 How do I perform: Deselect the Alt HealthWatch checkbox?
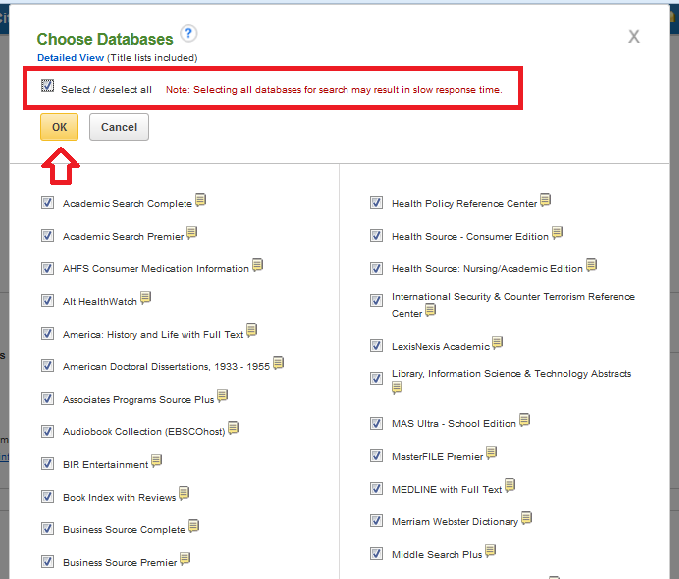tap(47, 301)
